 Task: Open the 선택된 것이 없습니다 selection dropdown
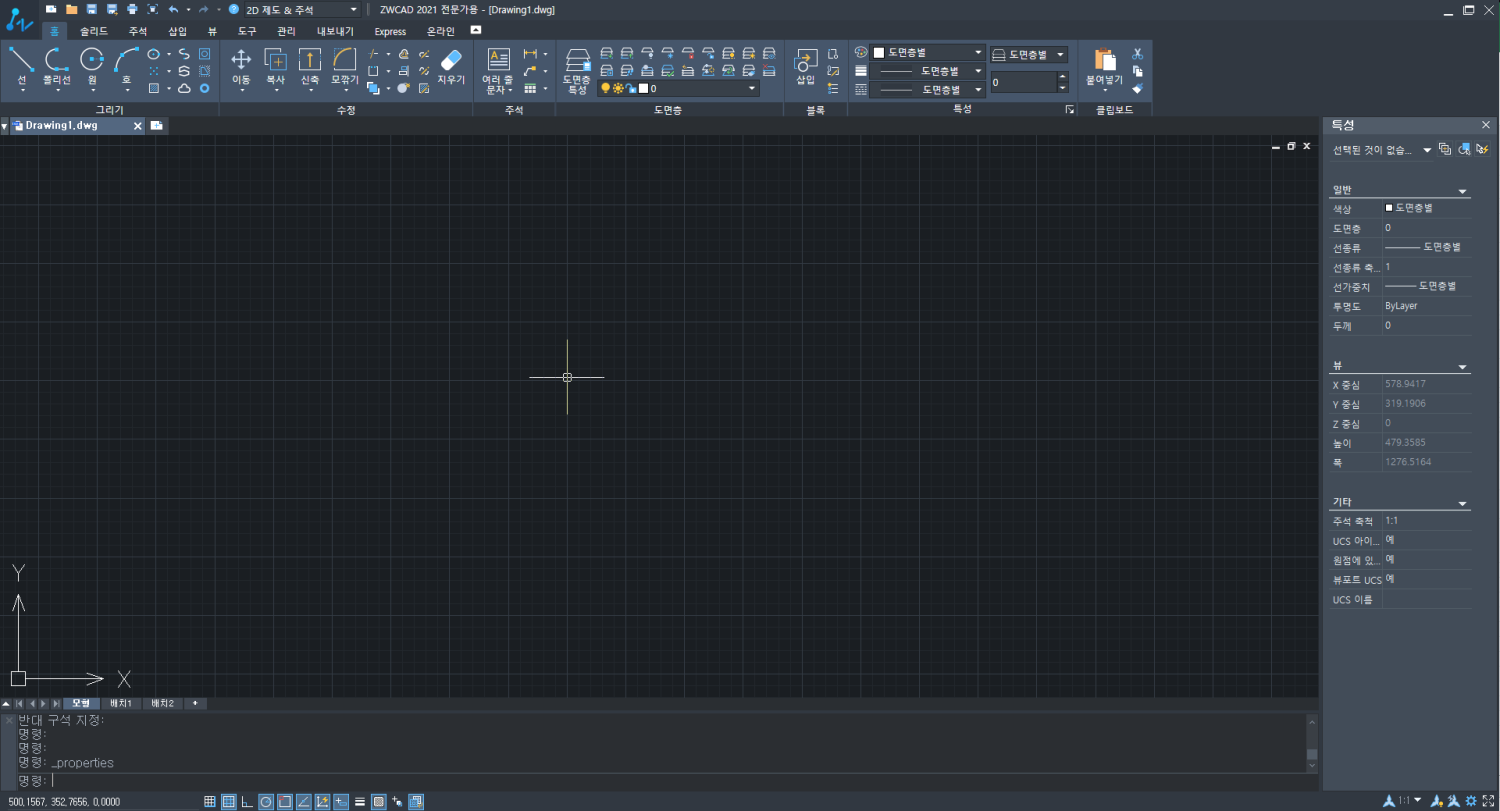[1381, 150]
